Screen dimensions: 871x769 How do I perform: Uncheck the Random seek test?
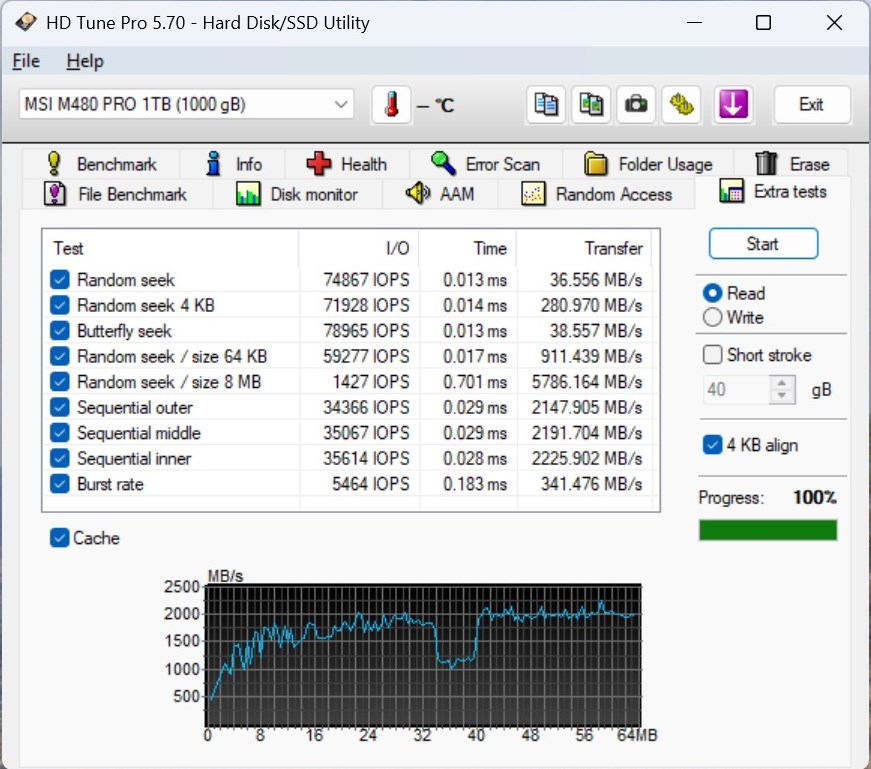click(59, 279)
